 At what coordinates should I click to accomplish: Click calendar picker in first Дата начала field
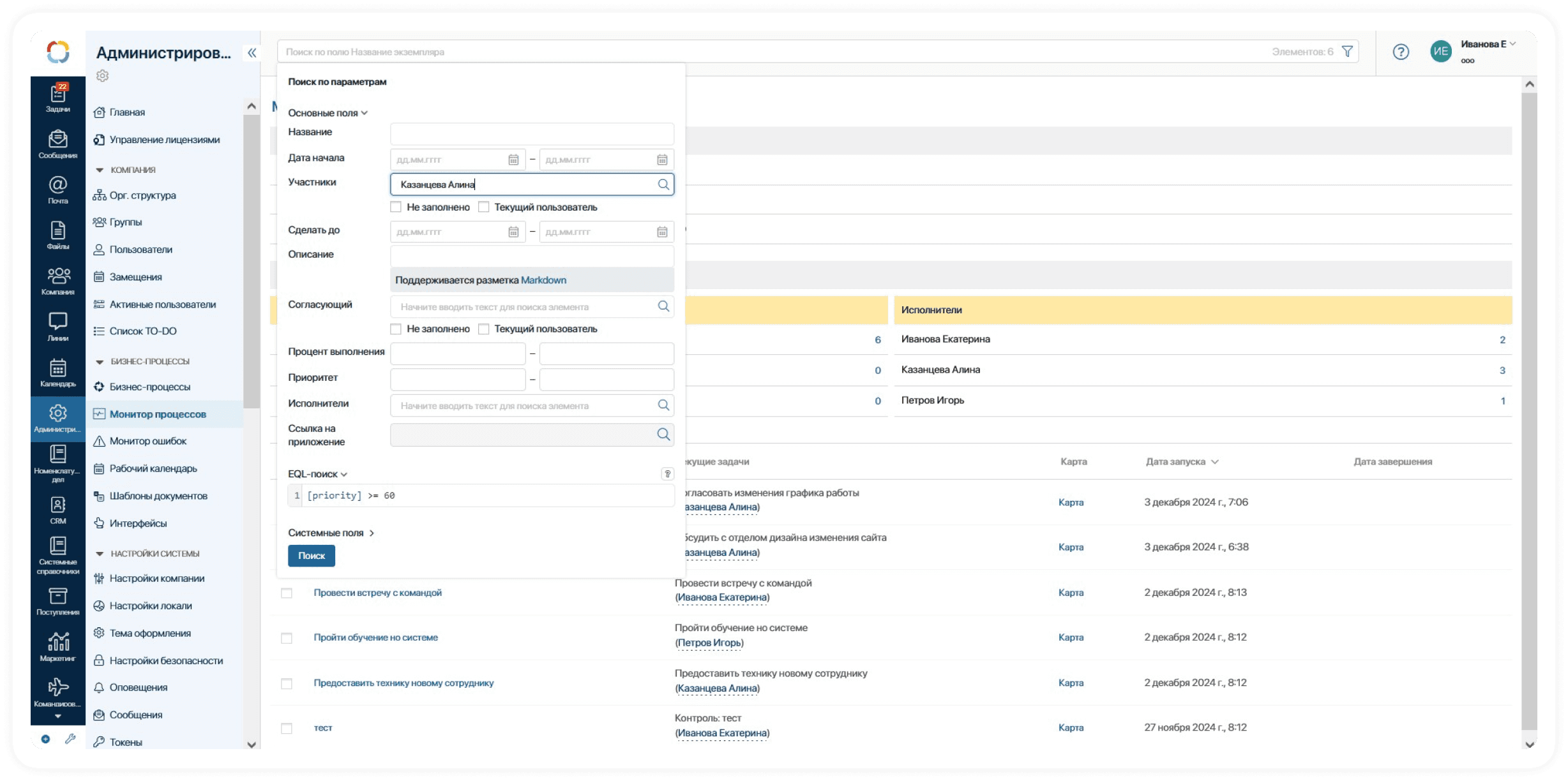click(513, 160)
